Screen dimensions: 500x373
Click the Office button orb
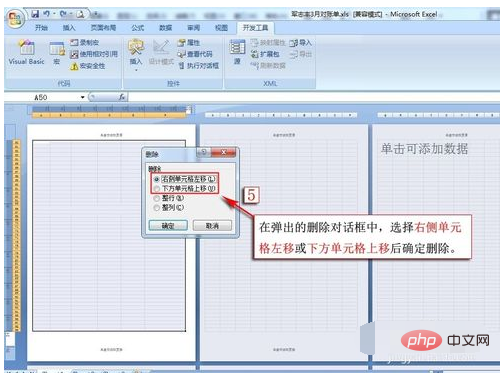tap(15, 19)
